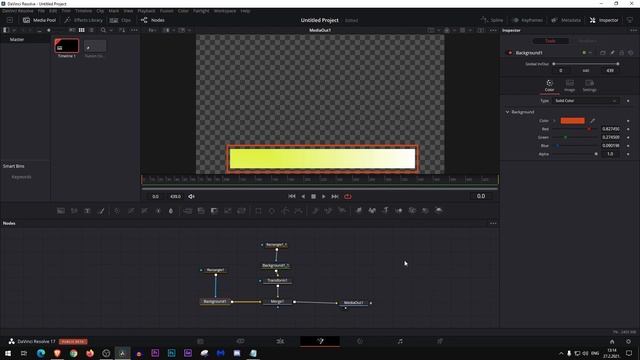Collapse the Background section in Inspector

pos(507,112)
